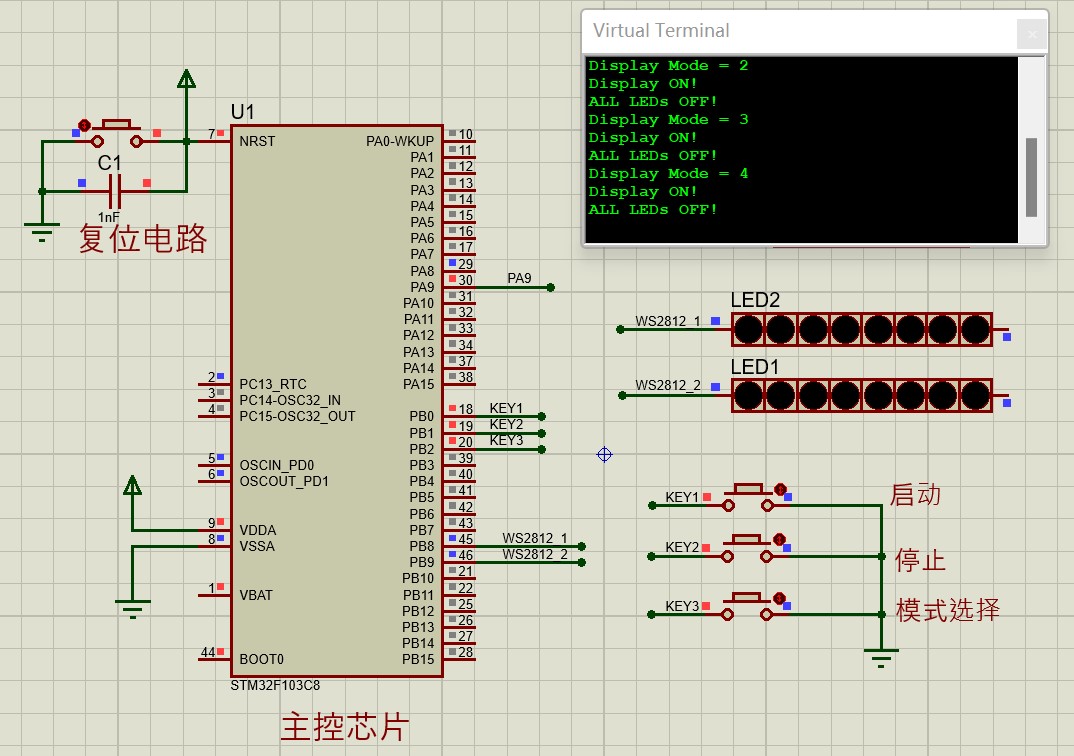The width and height of the screenshot is (1074, 756).
Task: Click the power terminal above the reset button
Action: [x=186, y=82]
